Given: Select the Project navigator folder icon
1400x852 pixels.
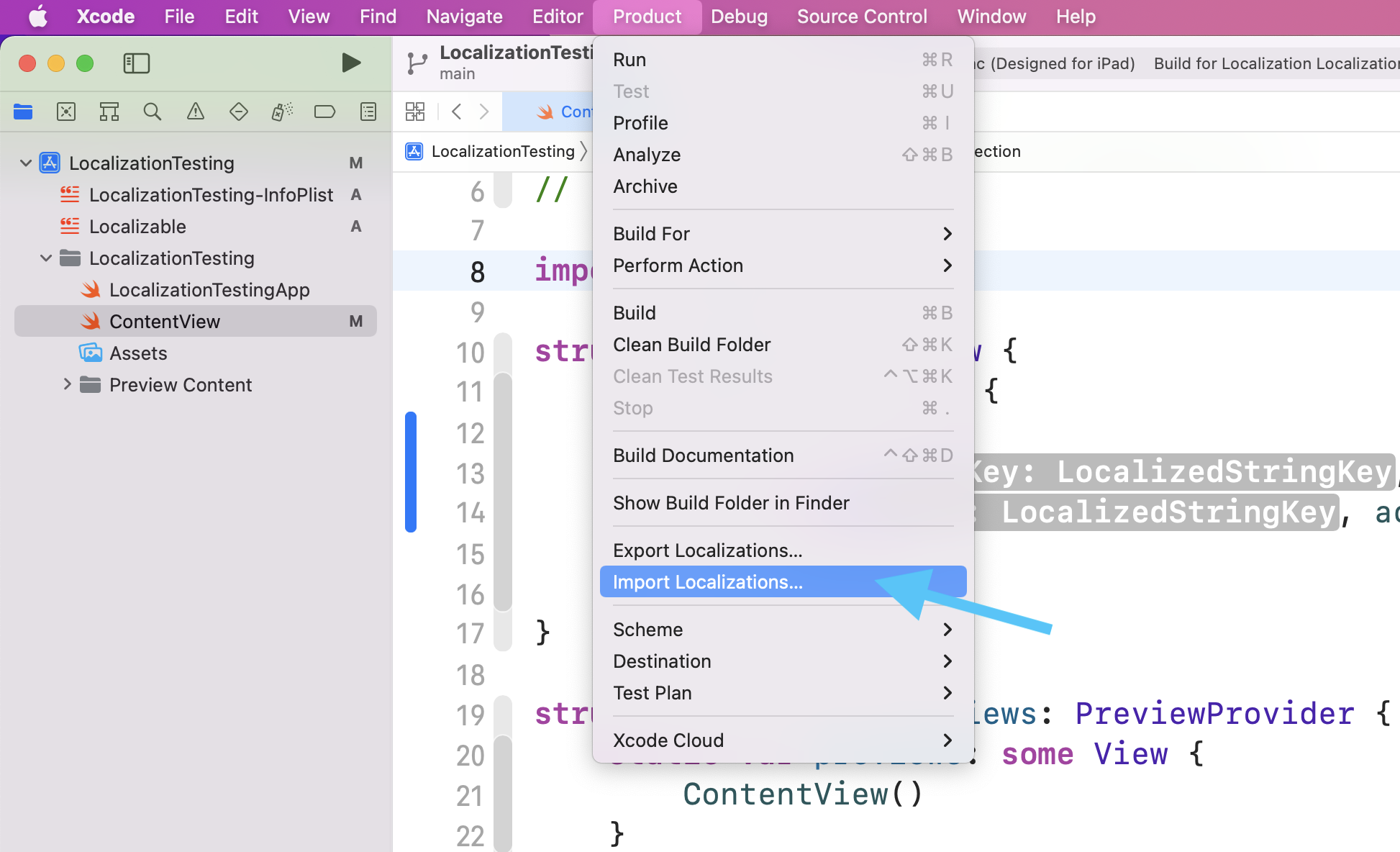Looking at the screenshot, I should click(x=23, y=112).
